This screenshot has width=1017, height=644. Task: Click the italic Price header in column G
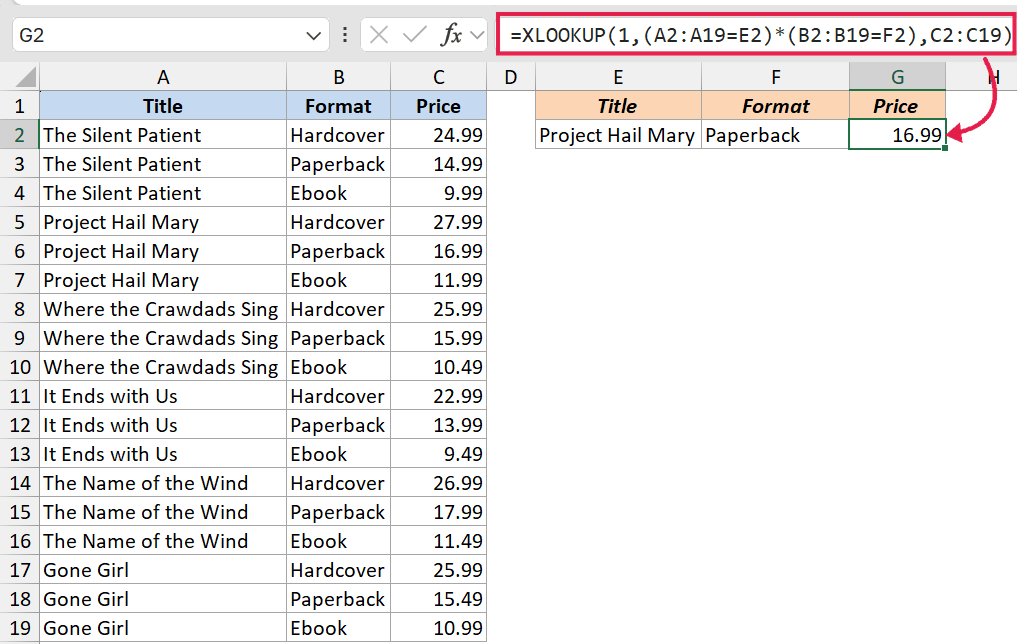897,106
